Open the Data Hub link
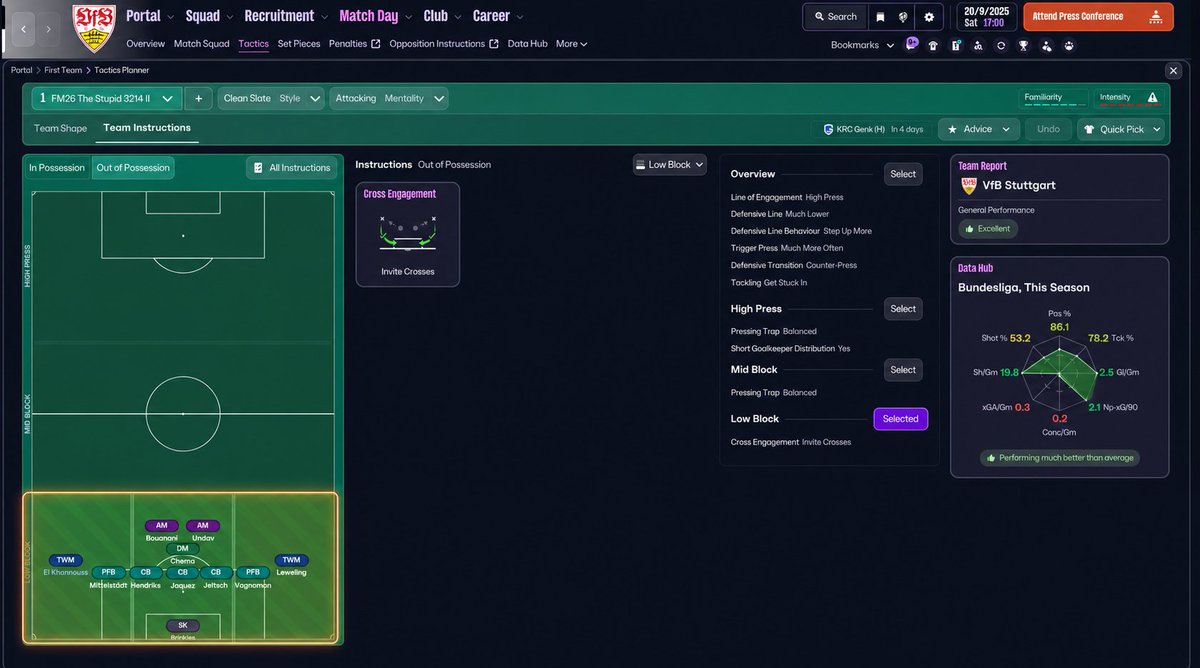1200x668 pixels. tap(527, 44)
